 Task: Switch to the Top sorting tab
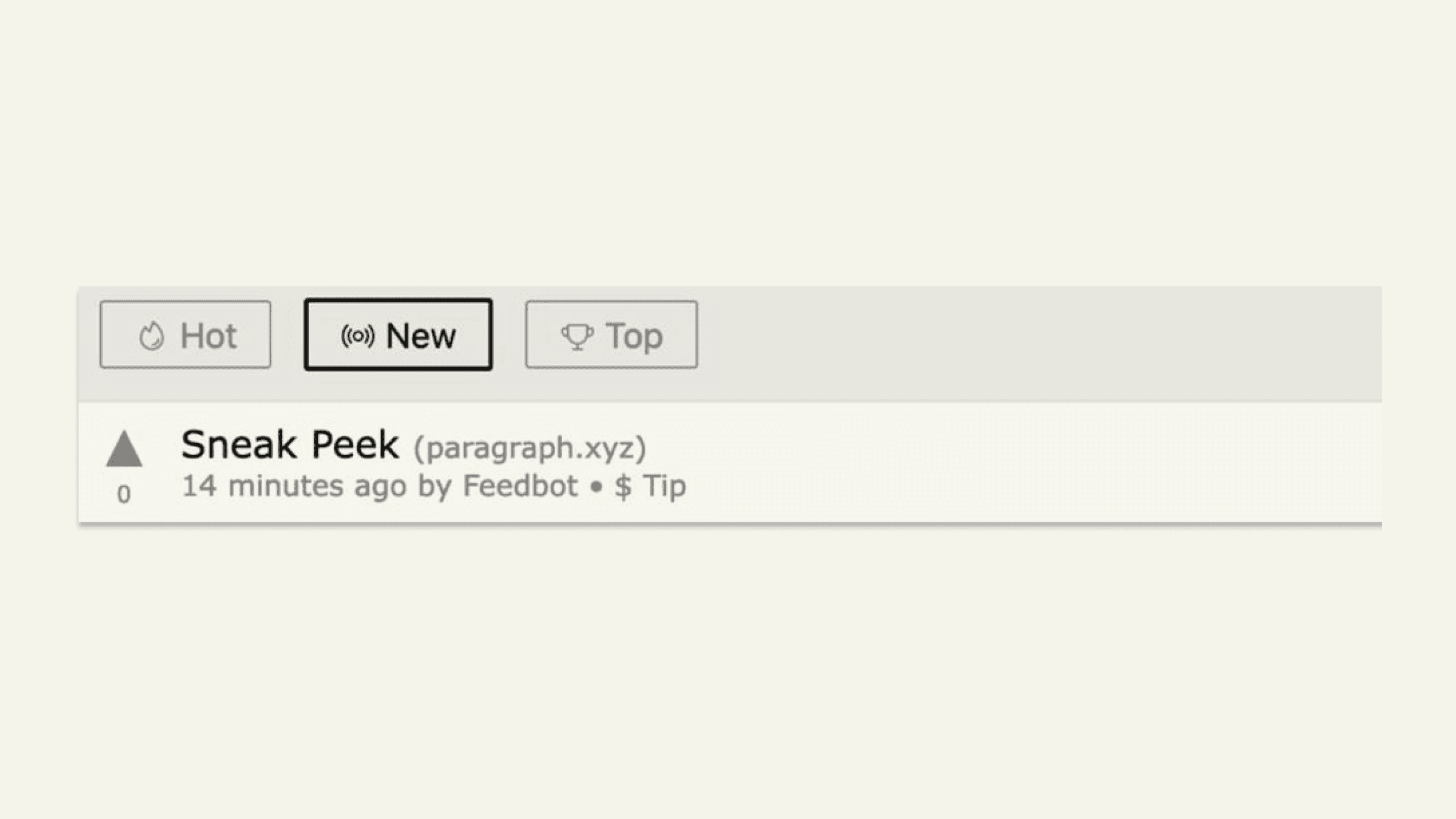pyautogui.click(x=612, y=334)
